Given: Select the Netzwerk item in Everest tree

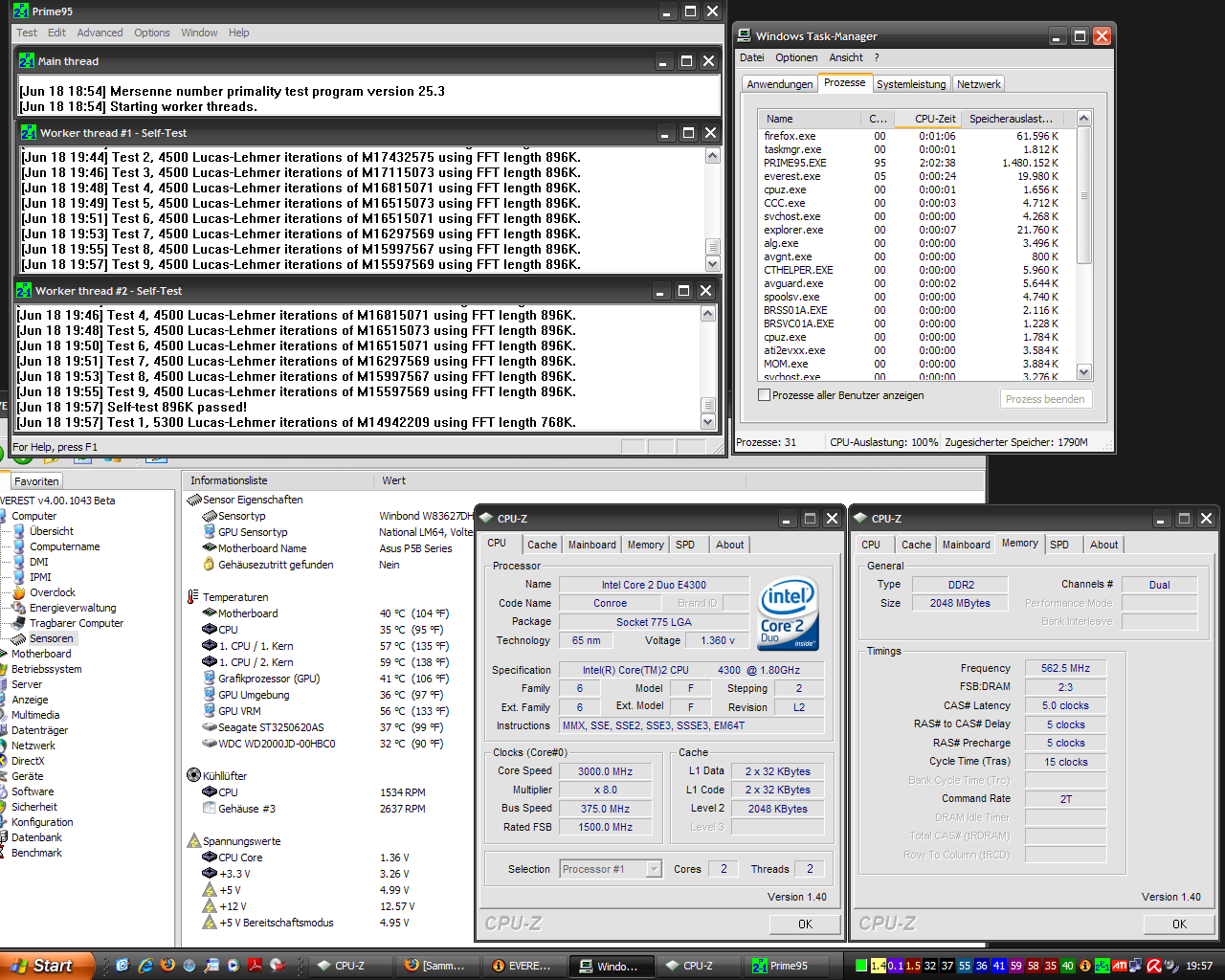Looking at the screenshot, I should (33, 746).
